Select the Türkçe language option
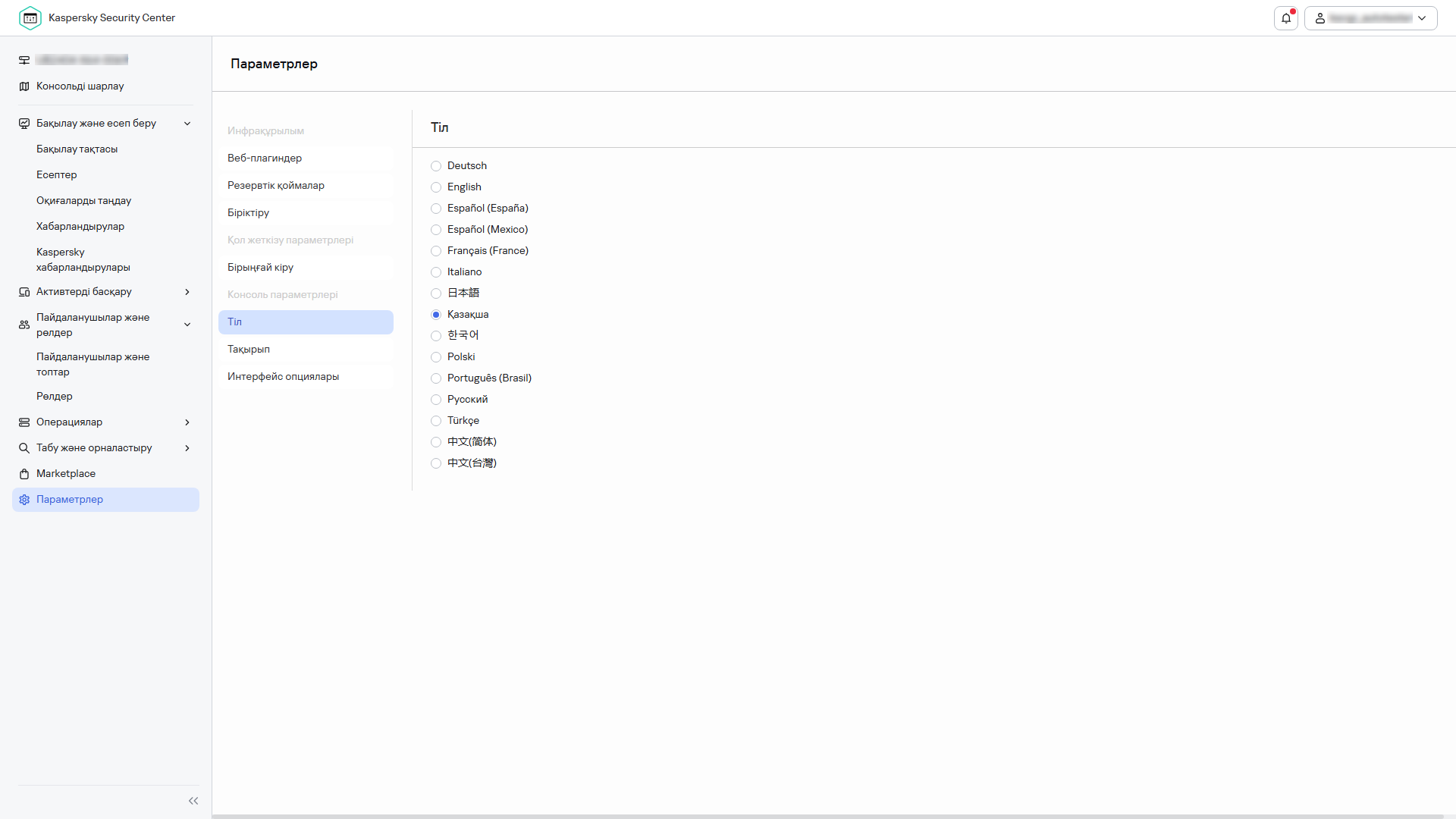The height and width of the screenshot is (819, 1456). coord(436,421)
